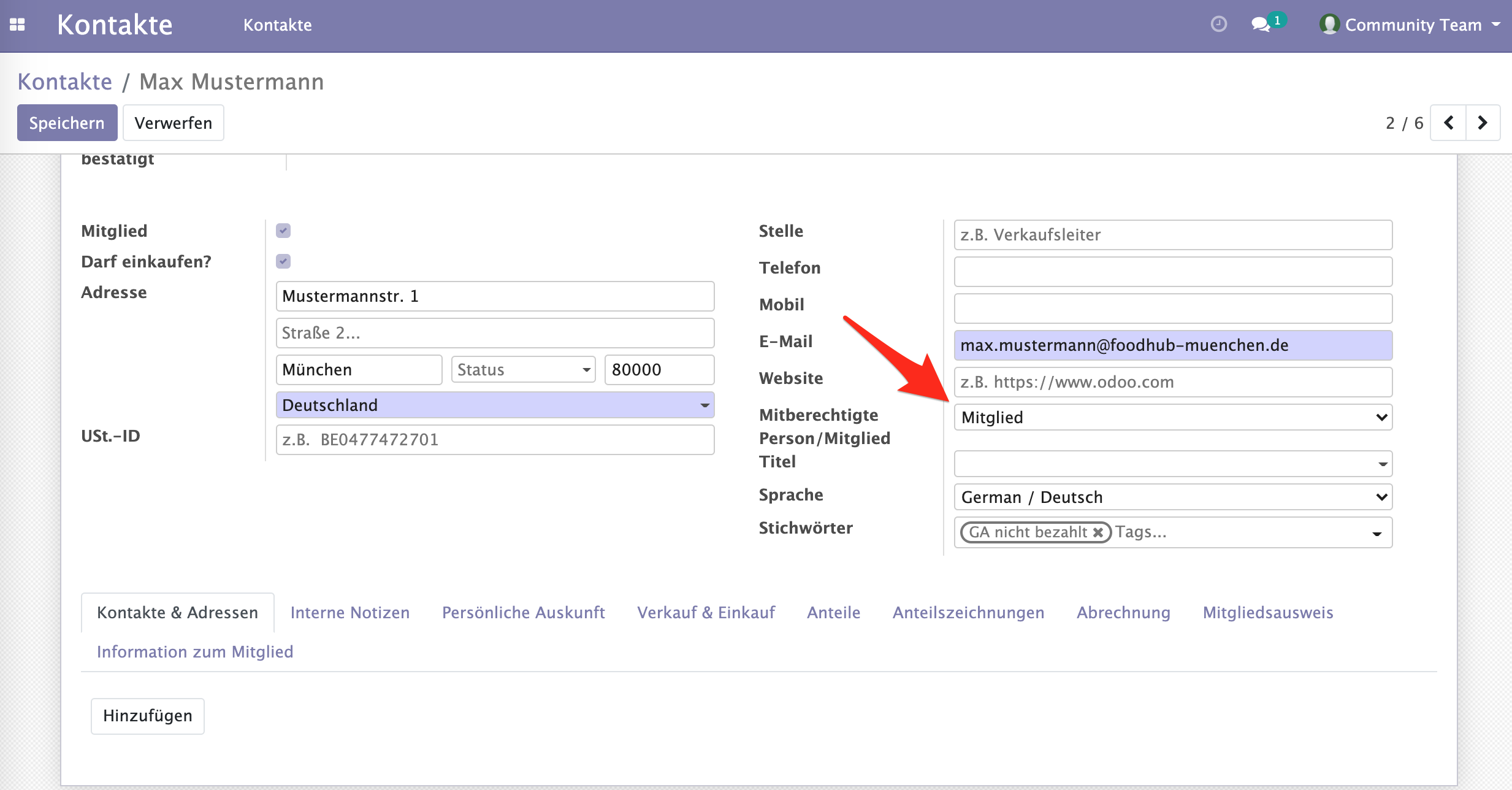Click the Kontakte app title
The height and width of the screenshot is (790, 1512).
pos(115,25)
